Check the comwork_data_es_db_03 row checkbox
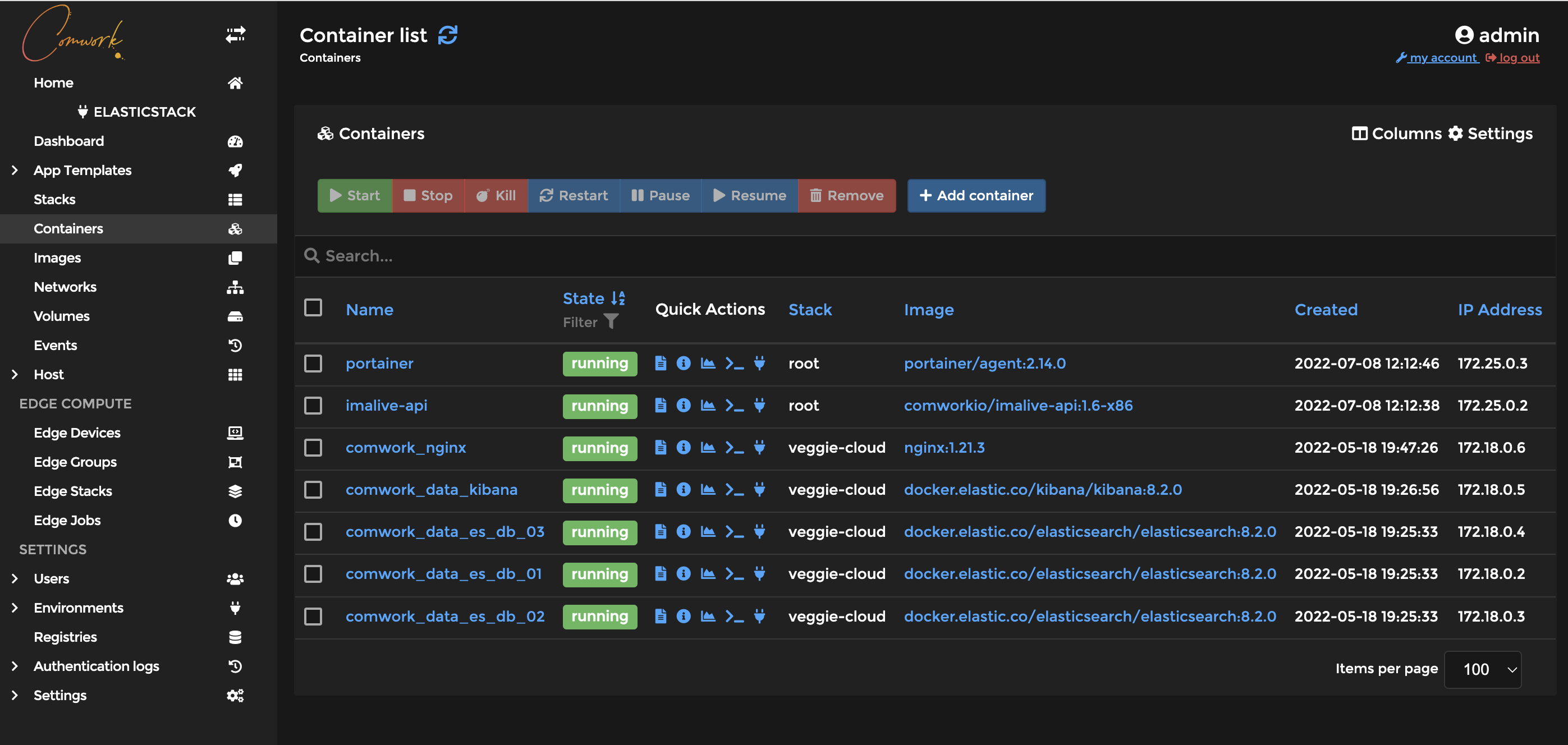Viewport: 1568px width, 745px height. 313,531
